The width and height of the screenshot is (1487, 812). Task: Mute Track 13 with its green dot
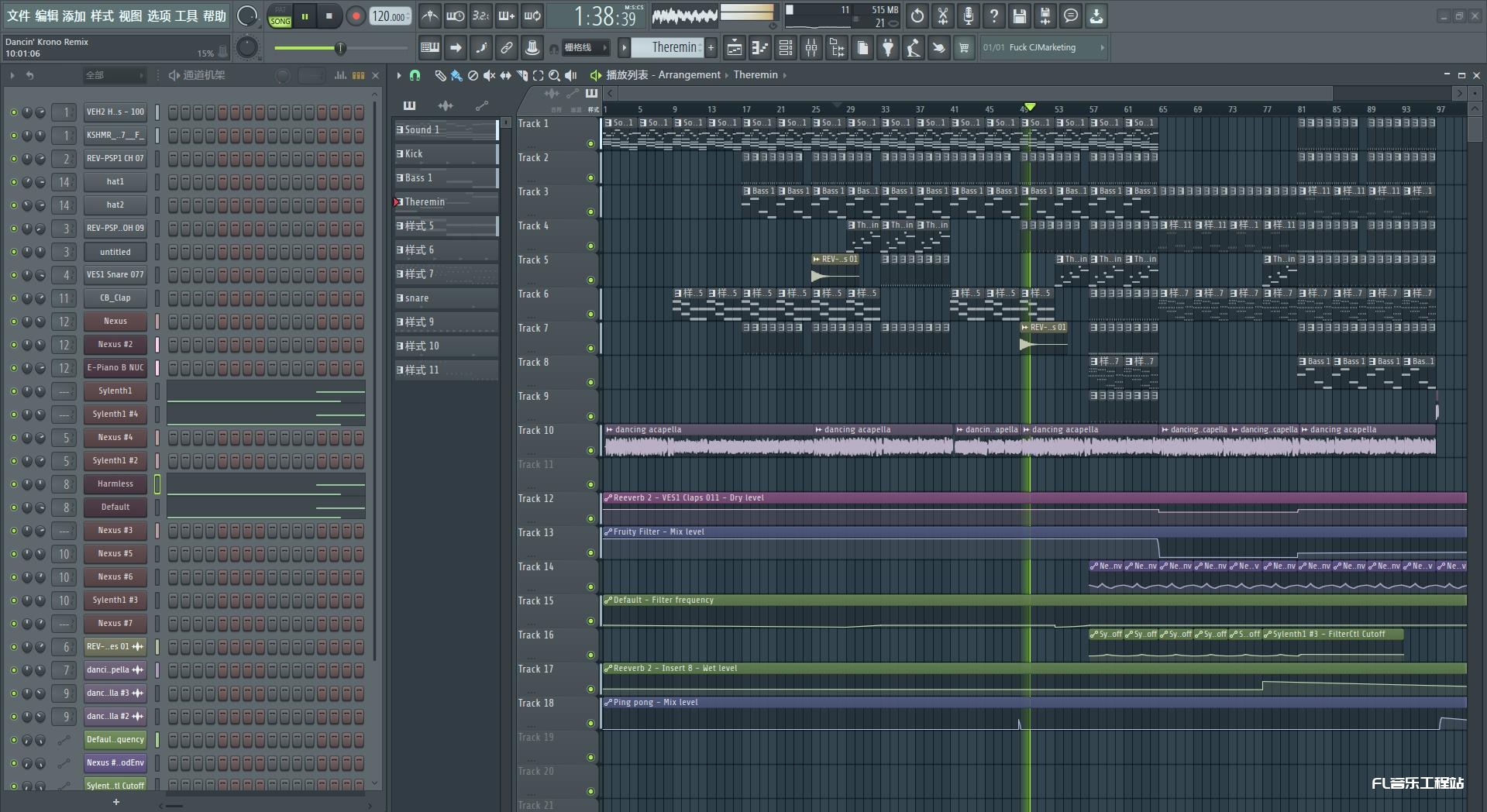tap(590, 552)
